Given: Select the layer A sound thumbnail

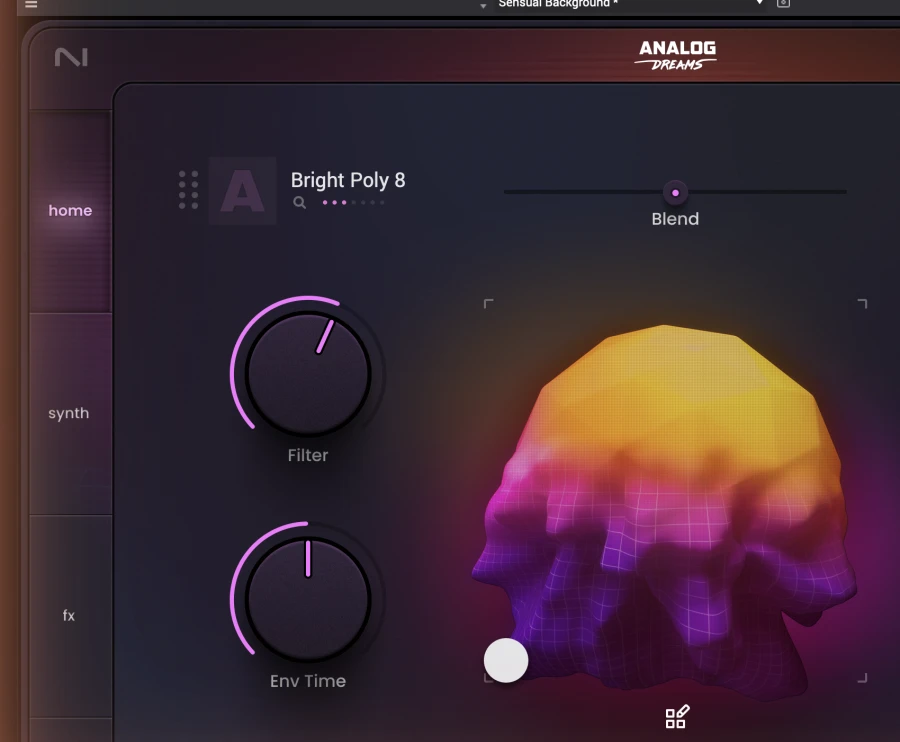Looking at the screenshot, I should coord(243,190).
